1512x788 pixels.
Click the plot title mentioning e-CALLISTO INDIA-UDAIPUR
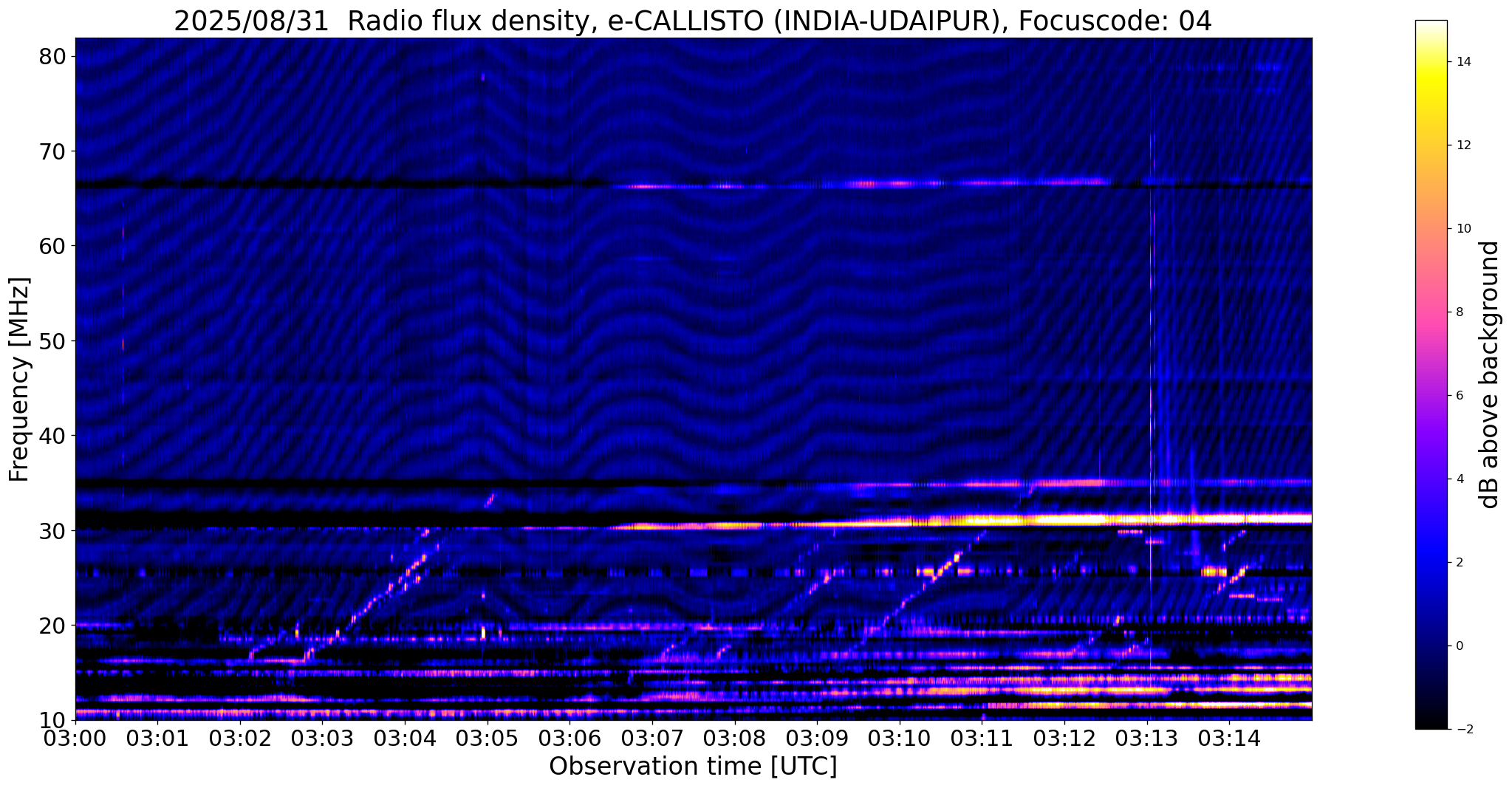point(693,21)
